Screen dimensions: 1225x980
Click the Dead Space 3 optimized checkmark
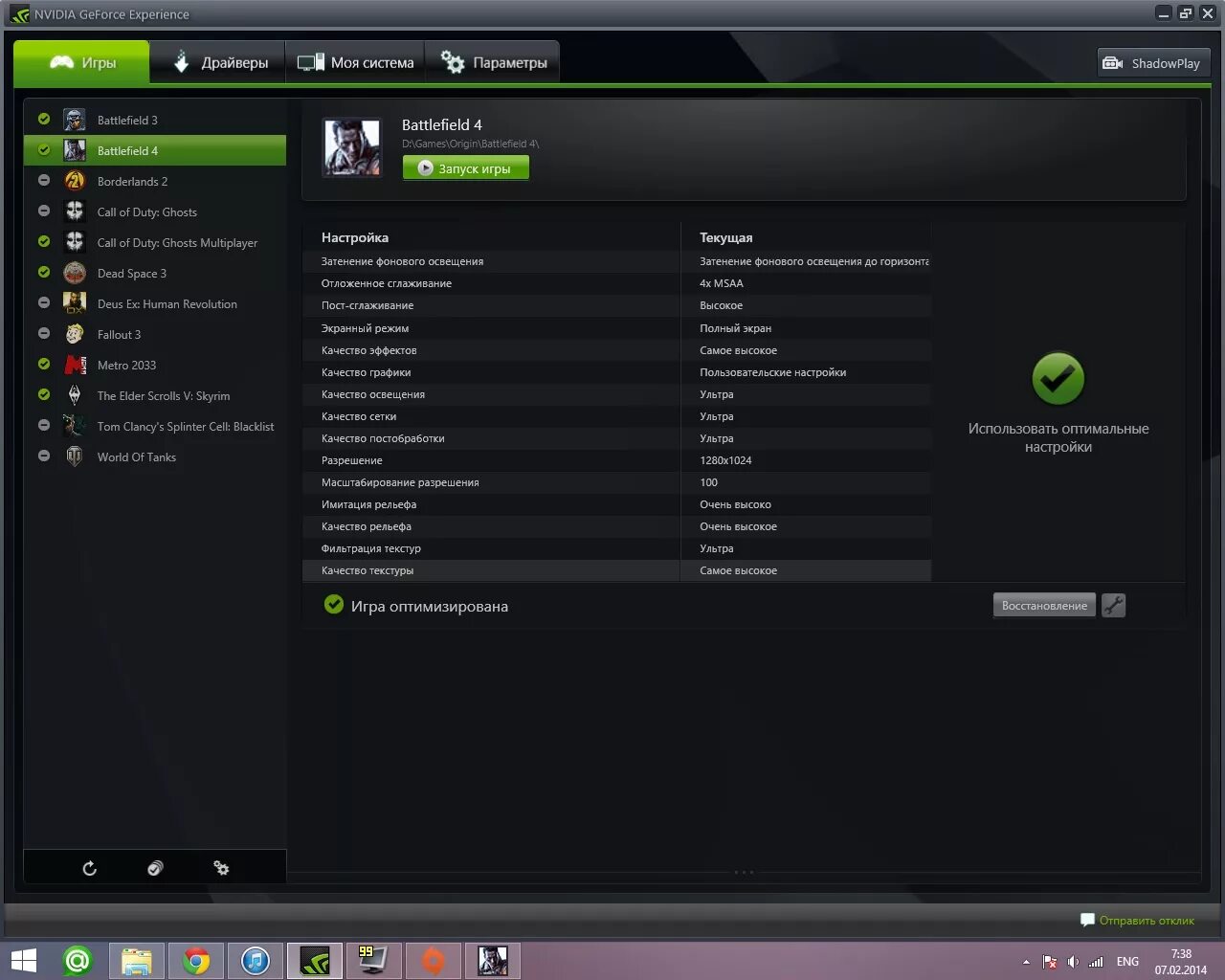click(x=44, y=272)
